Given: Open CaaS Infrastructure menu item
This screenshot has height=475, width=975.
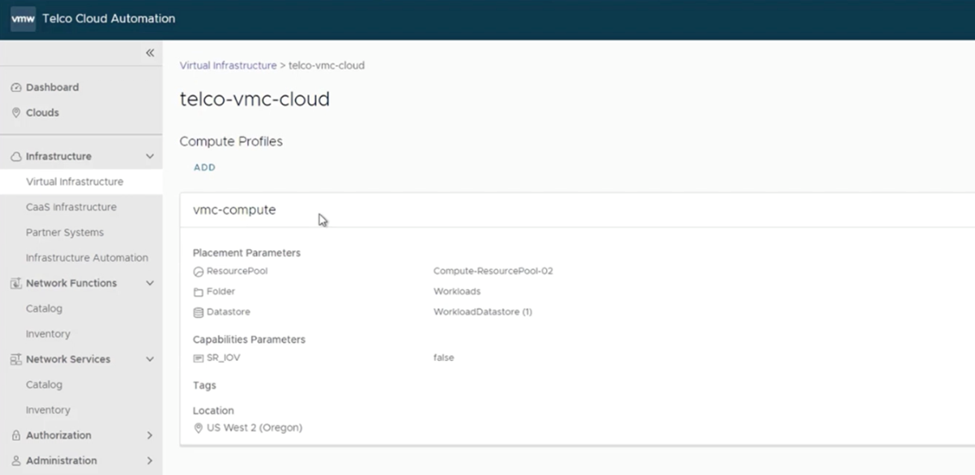Looking at the screenshot, I should pyautogui.click(x=71, y=207).
